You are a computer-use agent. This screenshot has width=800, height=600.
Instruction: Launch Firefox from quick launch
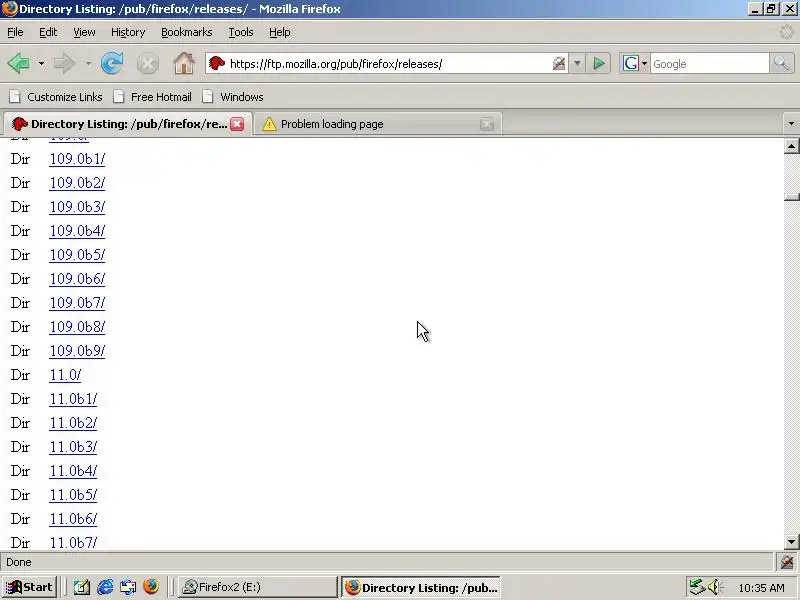tap(151, 587)
